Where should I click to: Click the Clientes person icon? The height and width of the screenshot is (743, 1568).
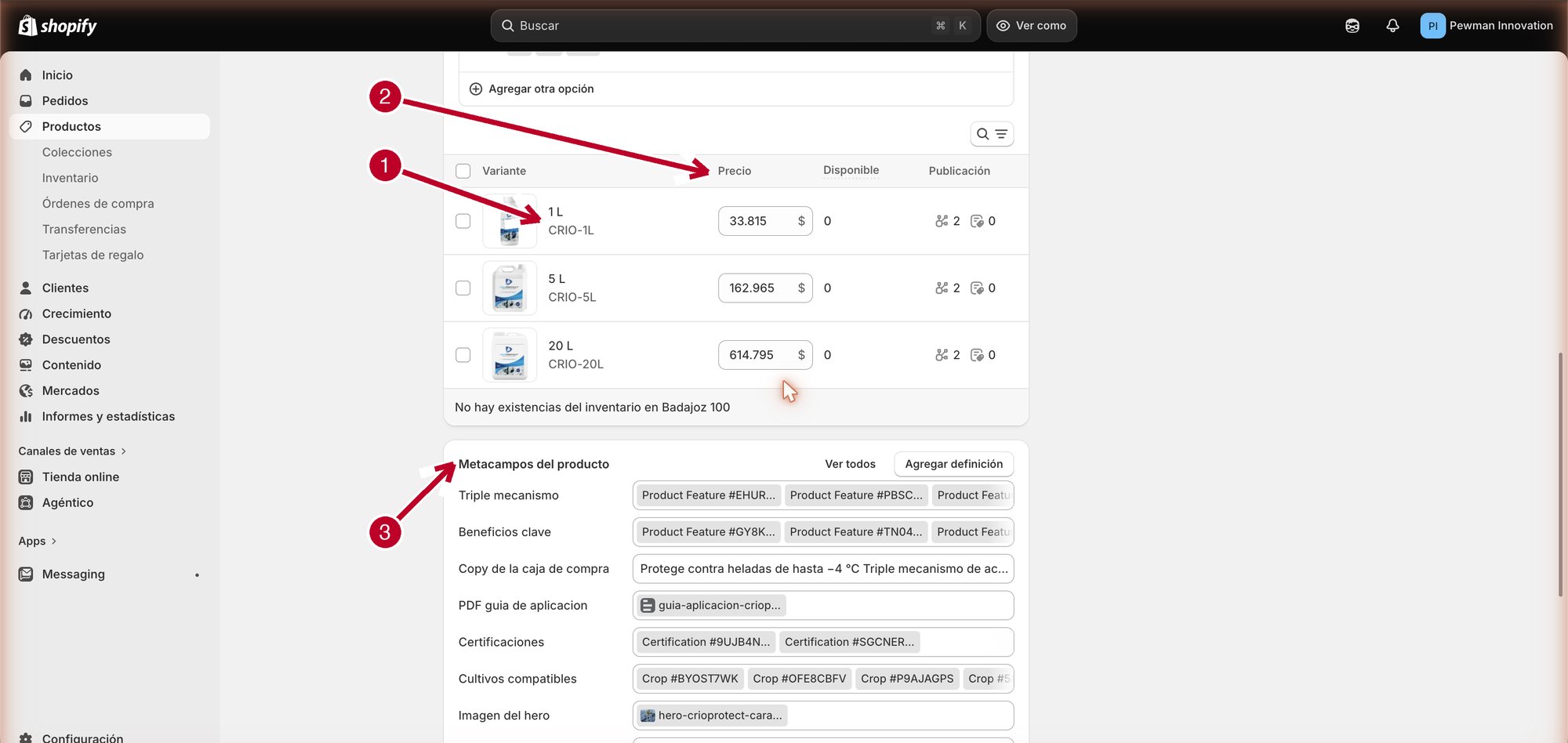click(26, 288)
